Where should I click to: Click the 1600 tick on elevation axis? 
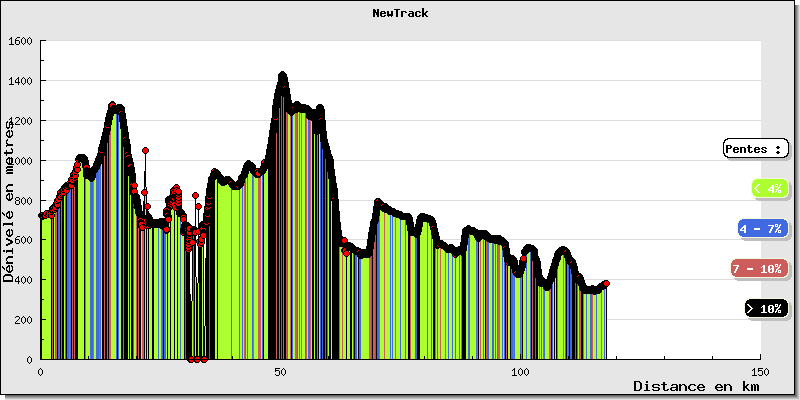point(20,41)
